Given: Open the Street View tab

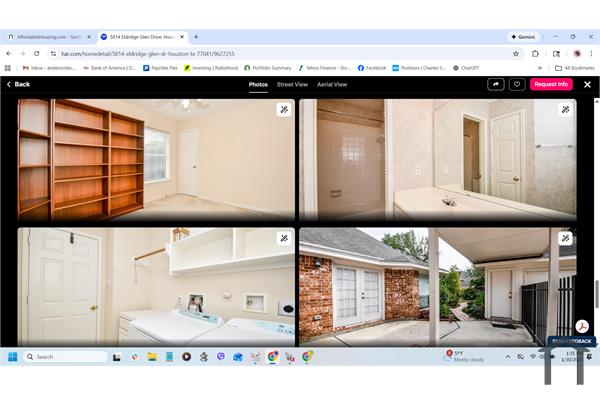Looking at the screenshot, I should 292,85.
